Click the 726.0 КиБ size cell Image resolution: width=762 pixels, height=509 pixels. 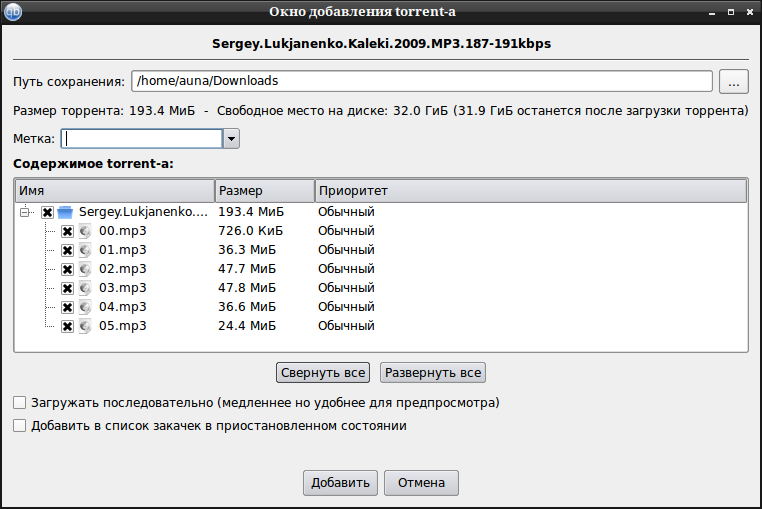tap(250, 231)
